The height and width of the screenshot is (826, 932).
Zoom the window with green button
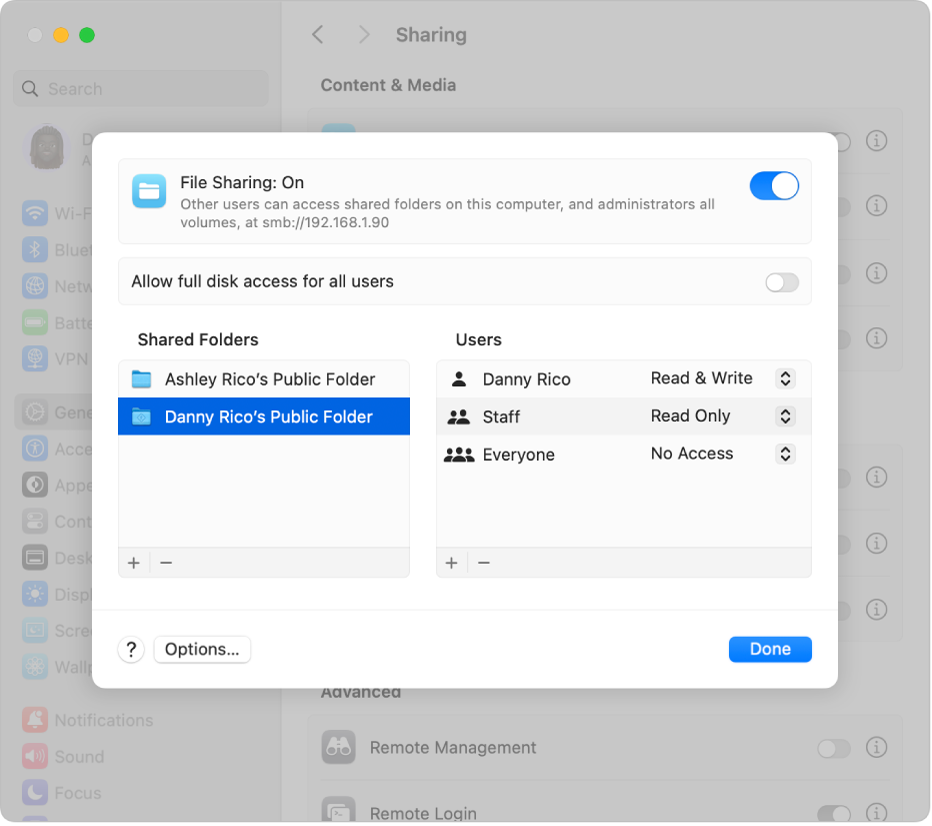tap(87, 35)
